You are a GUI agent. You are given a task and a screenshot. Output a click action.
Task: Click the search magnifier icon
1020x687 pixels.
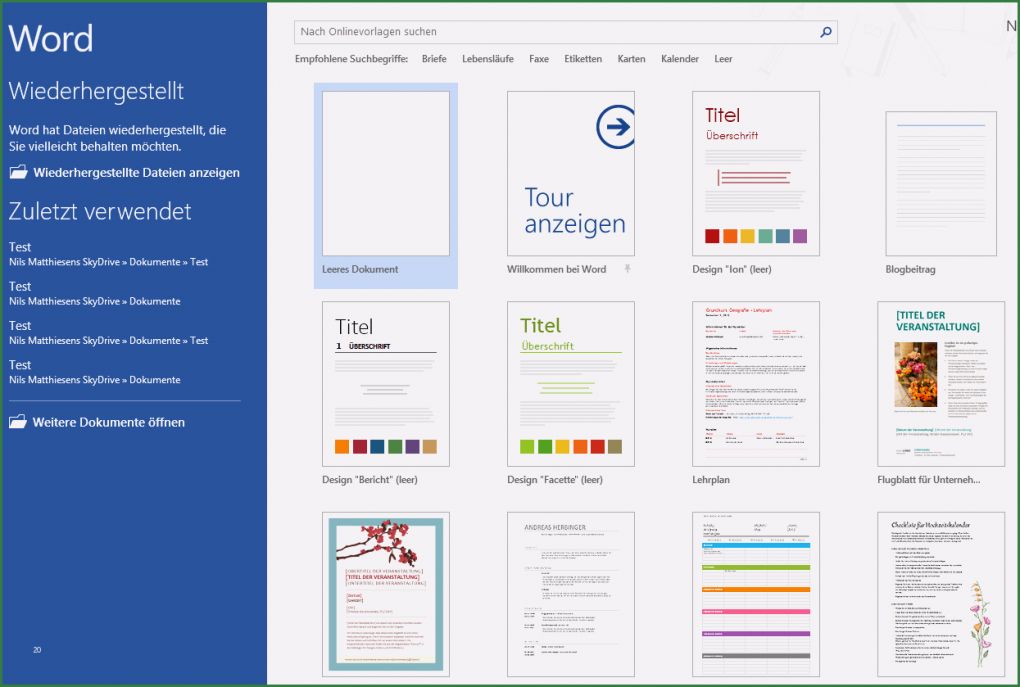coord(825,31)
